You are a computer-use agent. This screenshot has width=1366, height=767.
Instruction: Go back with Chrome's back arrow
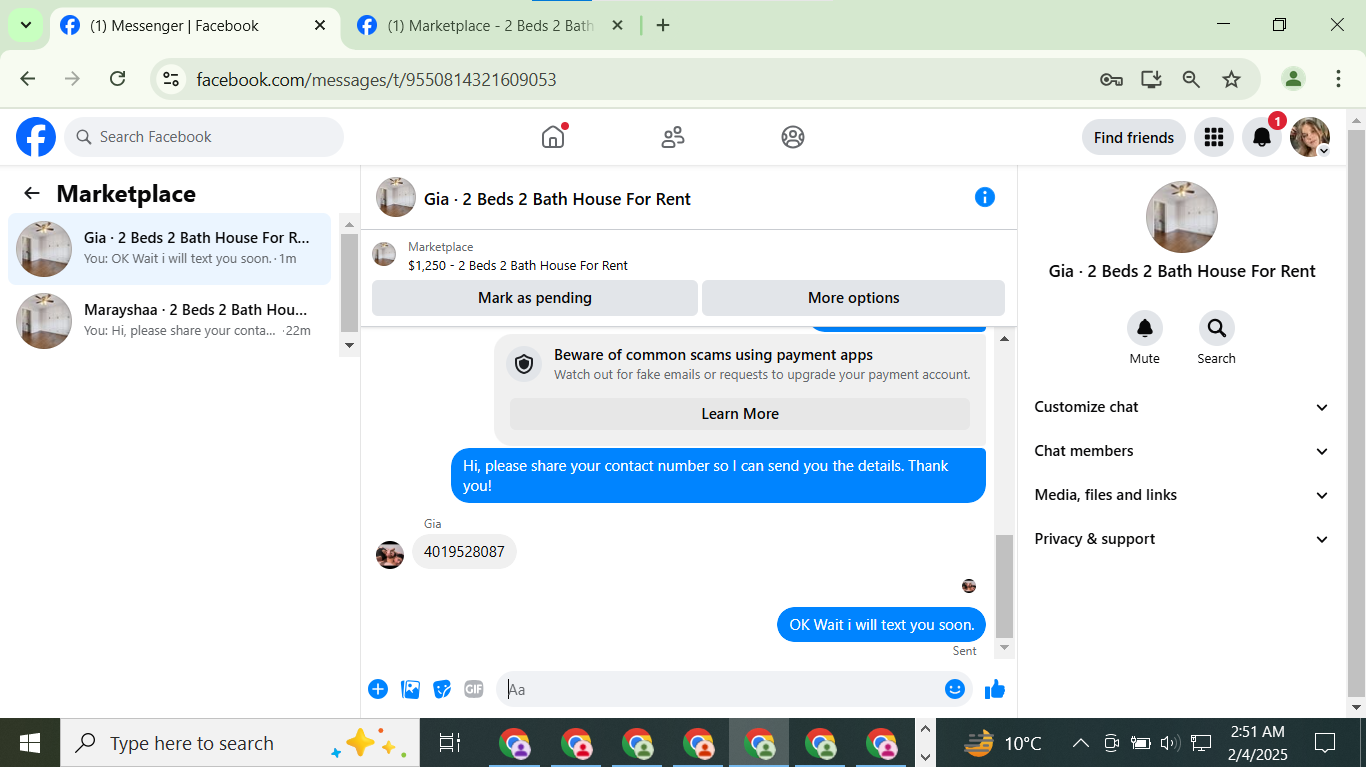click(x=28, y=79)
